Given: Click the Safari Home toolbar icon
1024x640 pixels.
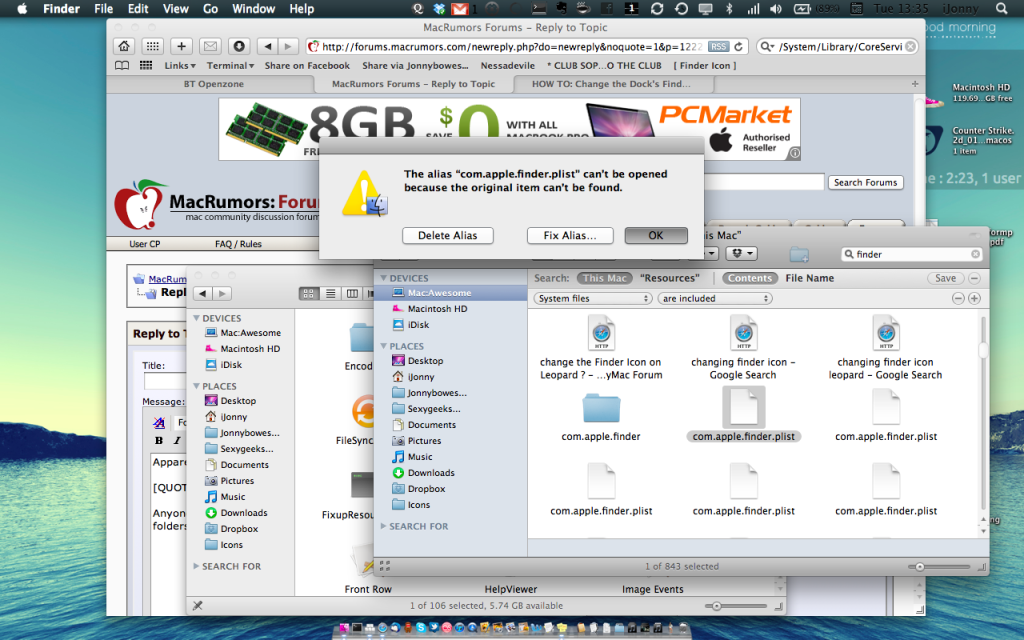Looking at the screenshot, I should (123, 46).
